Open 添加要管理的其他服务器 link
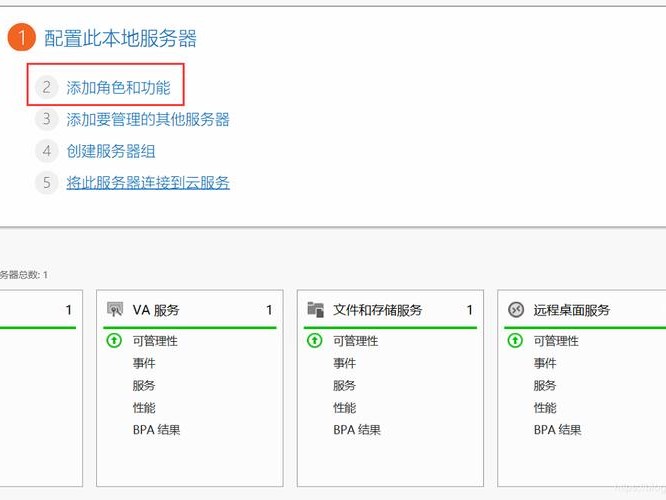This screenshot has height=500, width=666. 148,119
